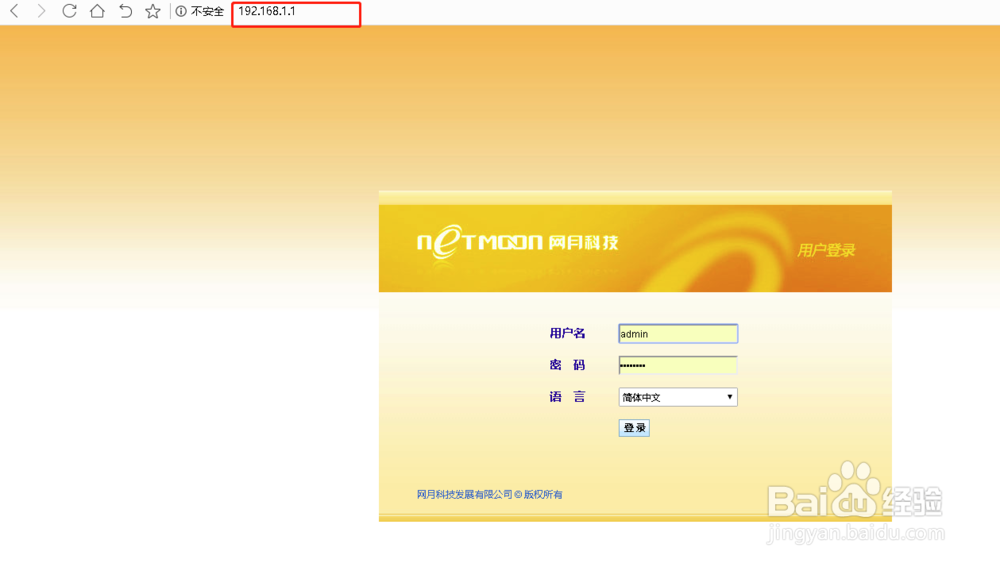Click the 登录 button

[x=634, y=428]
